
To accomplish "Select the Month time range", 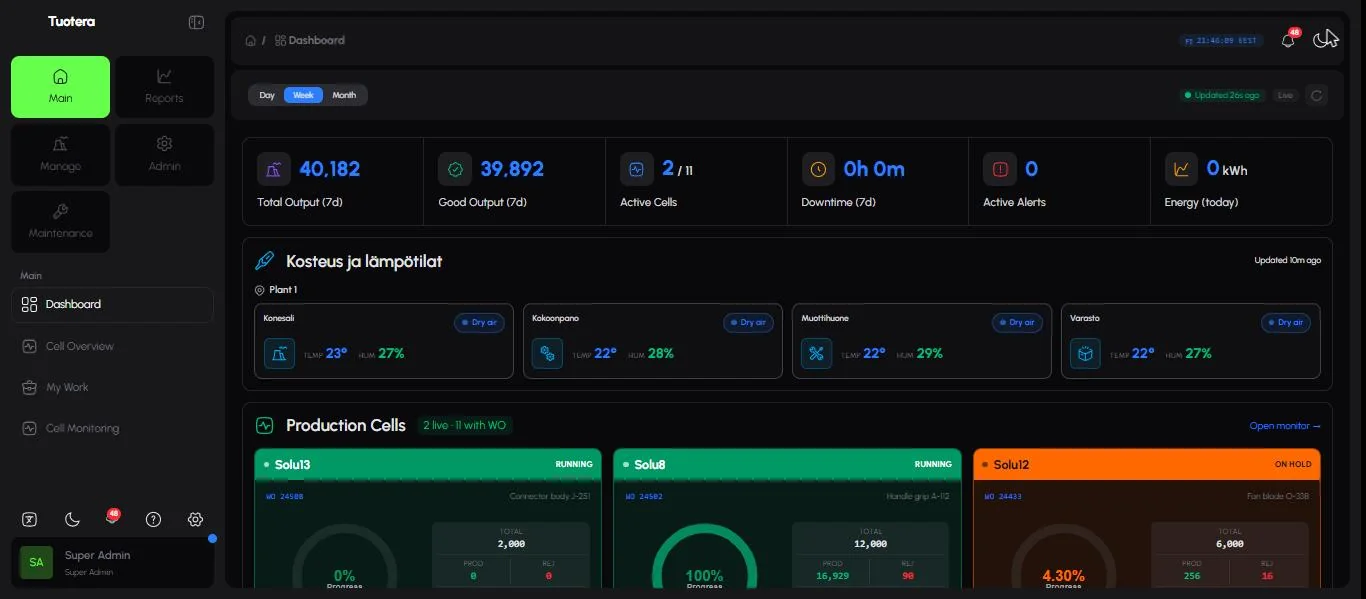I will pyautogui.click(x=344, y=95).
